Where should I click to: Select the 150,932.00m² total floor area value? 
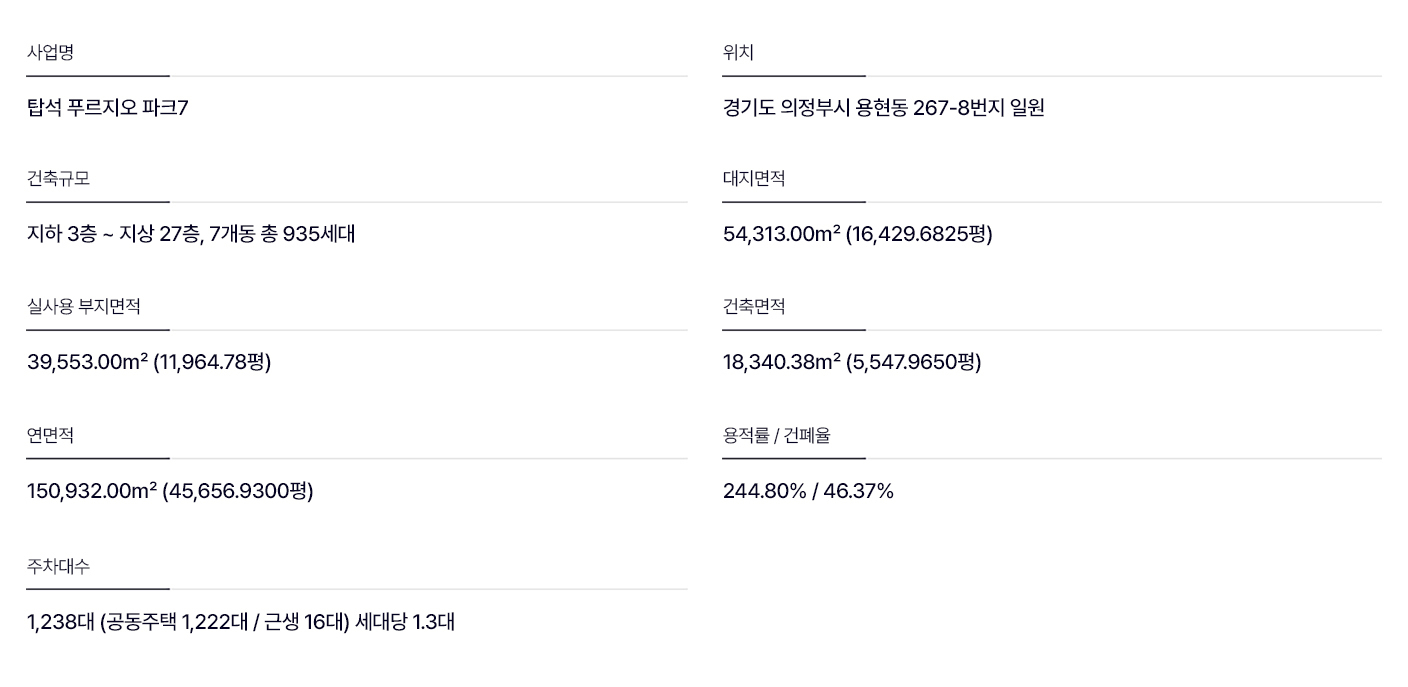coord(91,491)
